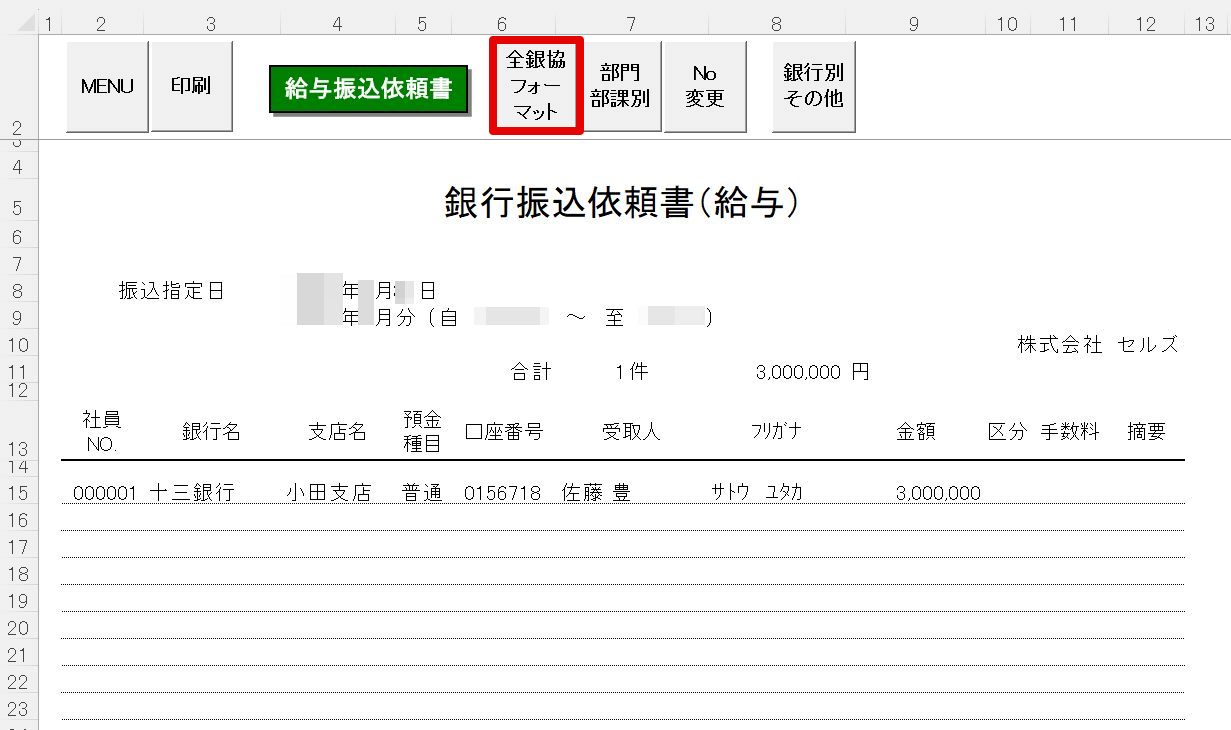Click the 部門部課別 button
The image size is (1231, 730).
(621, 86)
